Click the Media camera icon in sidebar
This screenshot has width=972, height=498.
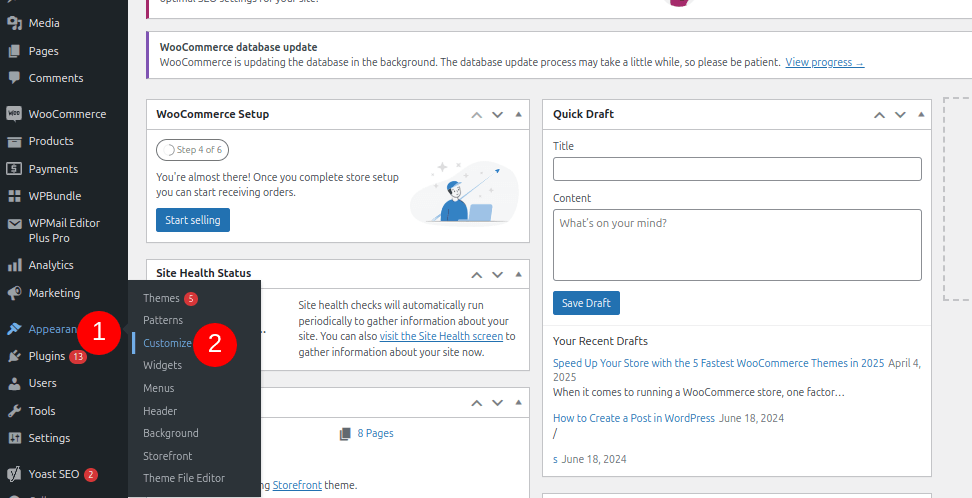coord(14,24)
